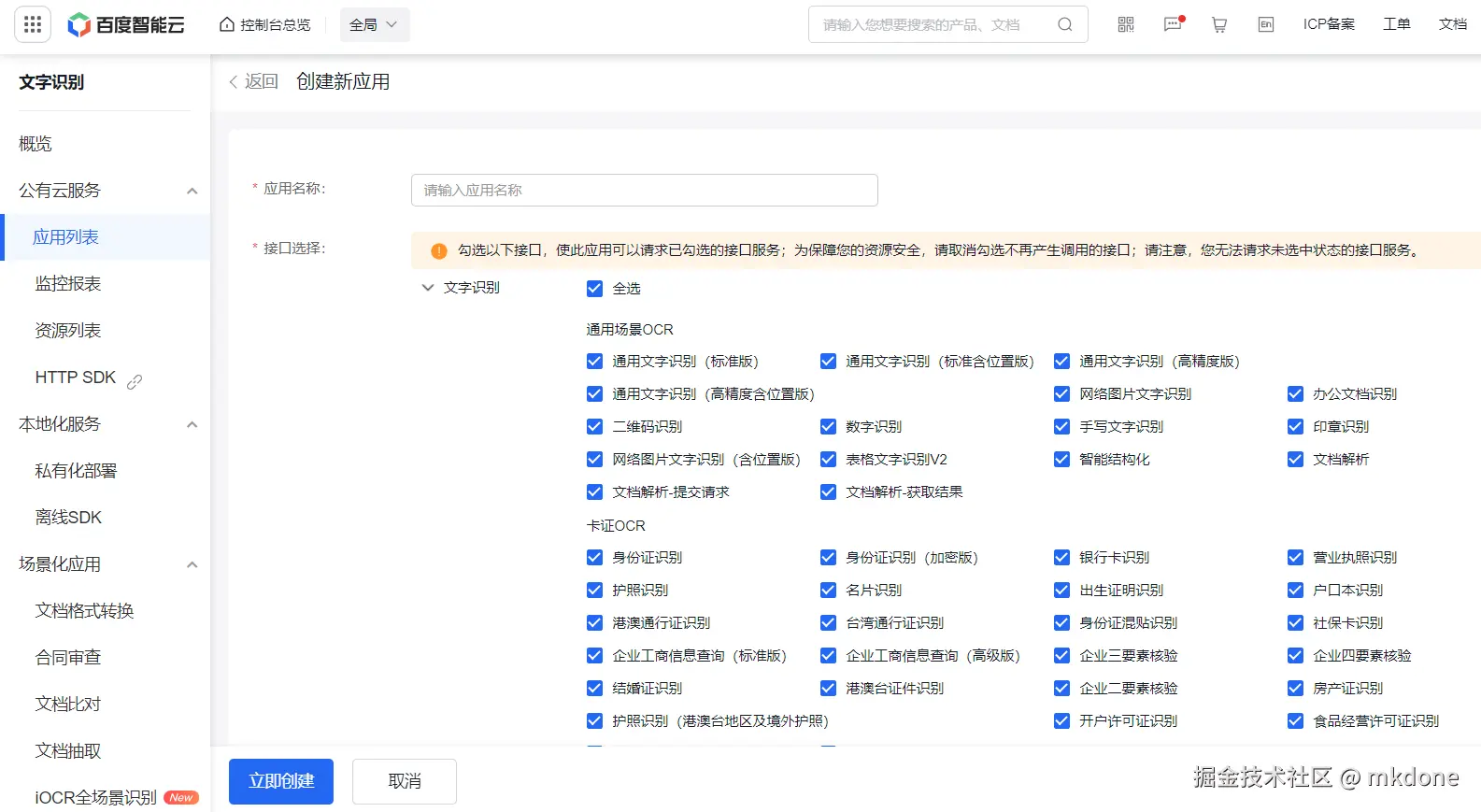Click the search magnifier icon

pyautogui.click(x=1065, y=24)
